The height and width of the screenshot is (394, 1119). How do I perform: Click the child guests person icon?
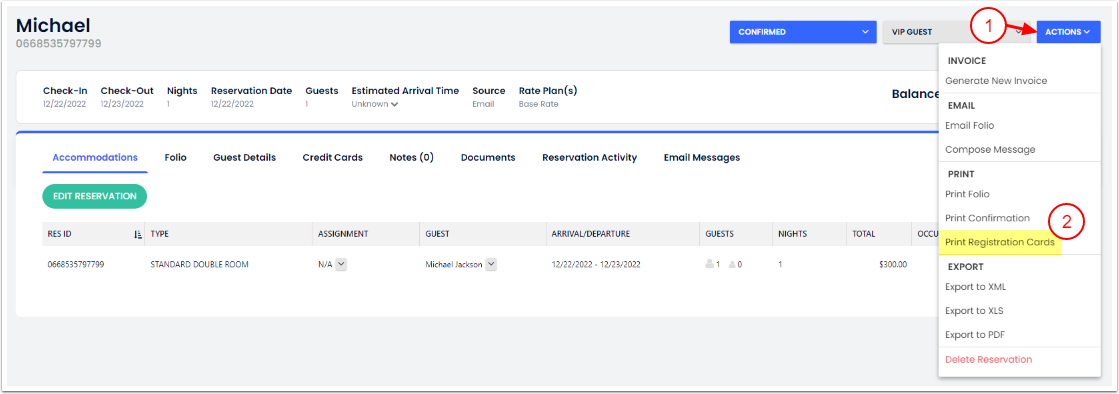(732, 264)
